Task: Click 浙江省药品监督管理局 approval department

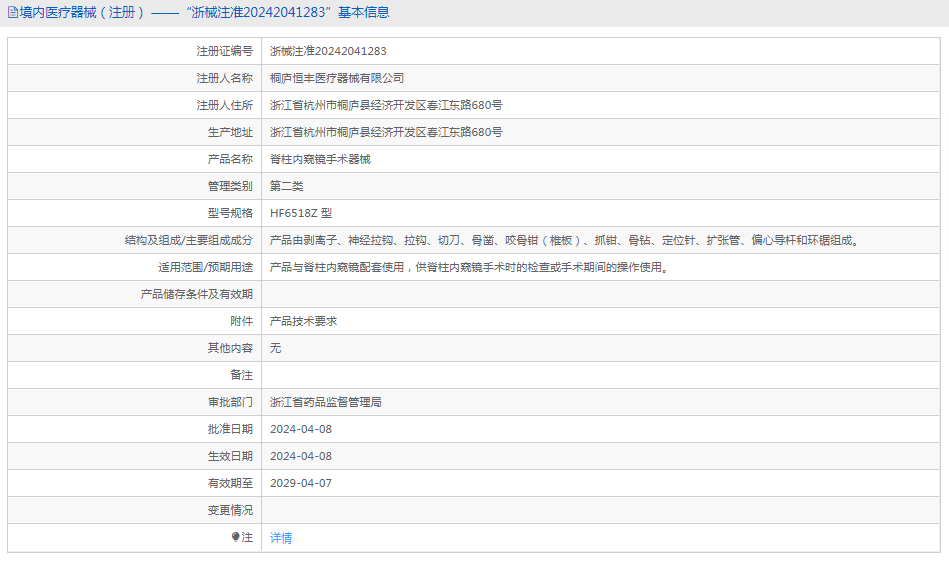Action: click(326, 402)
